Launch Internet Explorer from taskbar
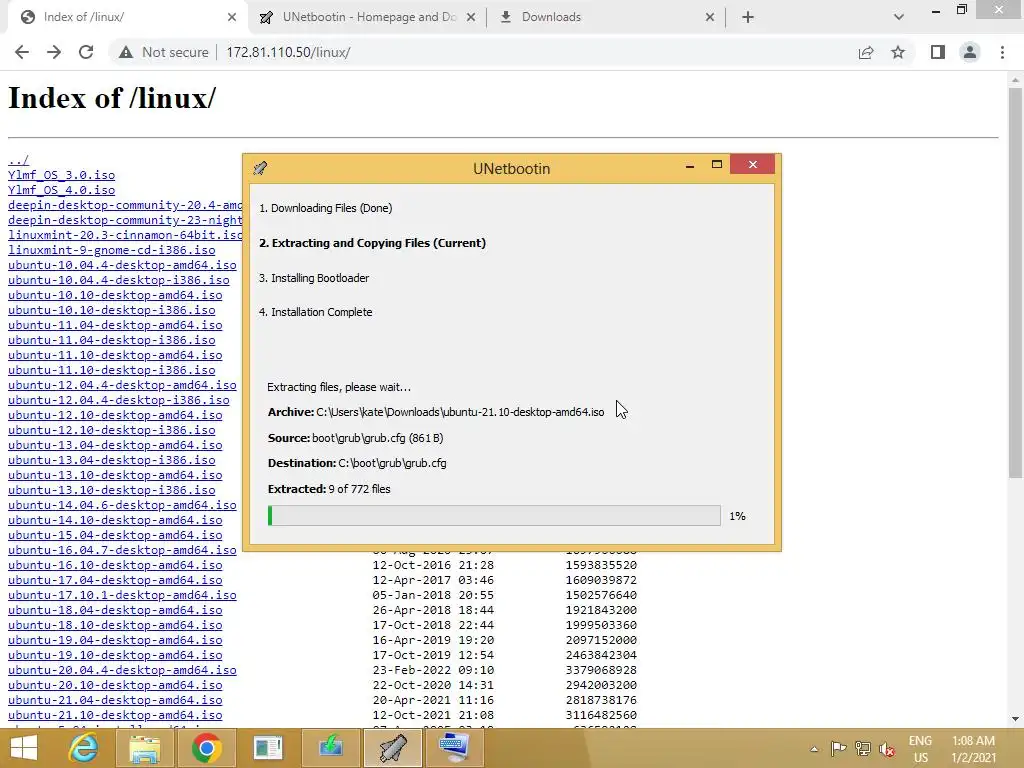The height and width of the screenshot is (768, 1024). point(84,748)
